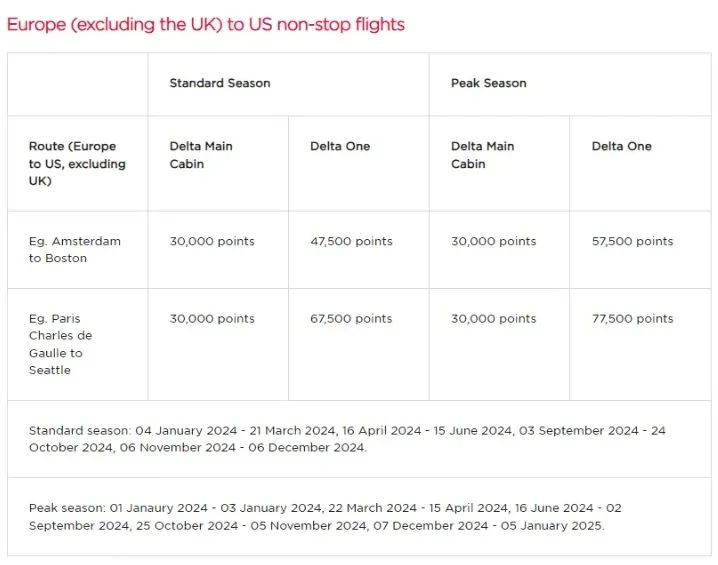The image size is (718, 565).
Task: Click Delta One header under Peak Season
Action: (621, 146)
